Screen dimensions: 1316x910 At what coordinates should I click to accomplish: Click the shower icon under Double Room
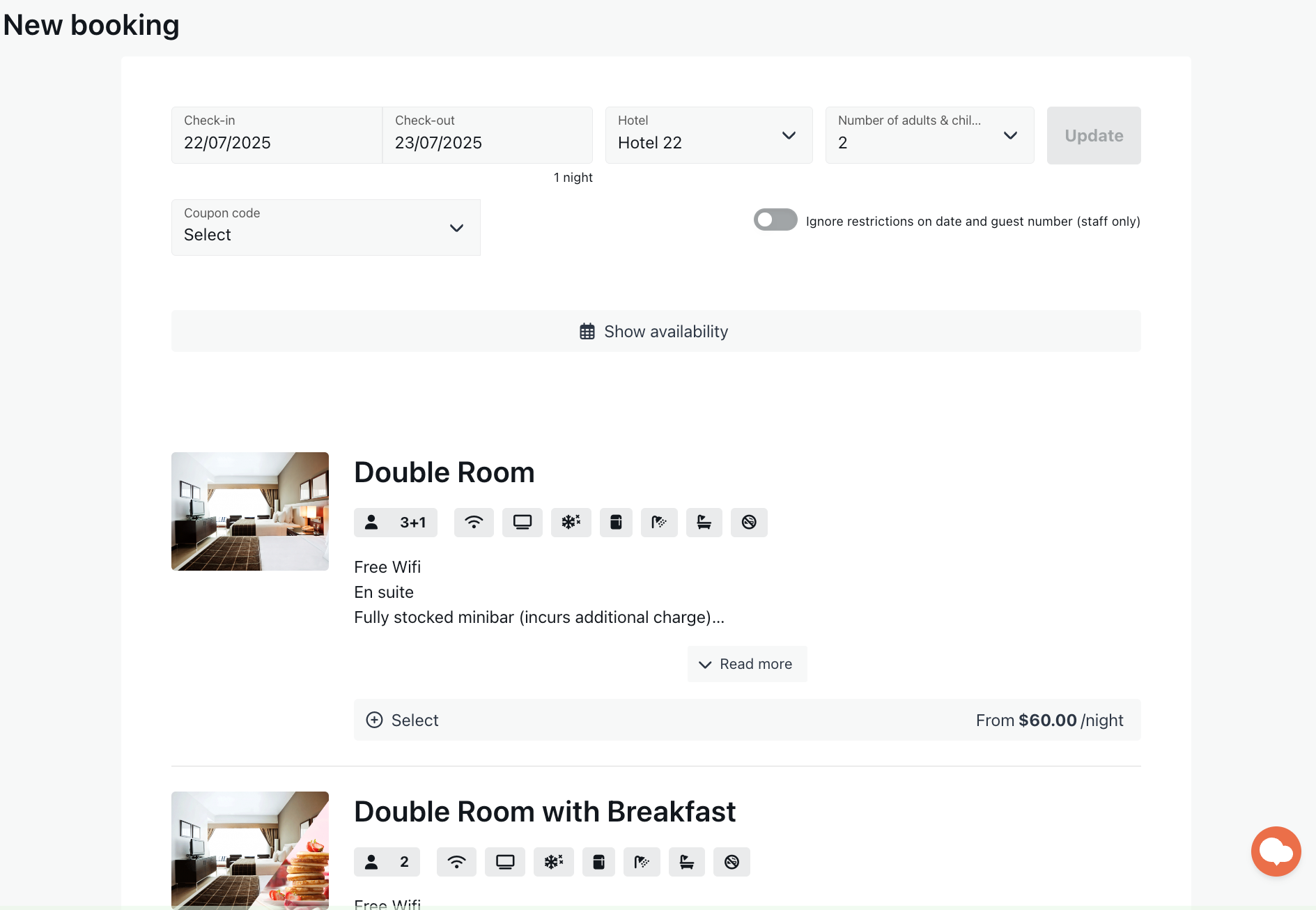click(x=659, y=523)
